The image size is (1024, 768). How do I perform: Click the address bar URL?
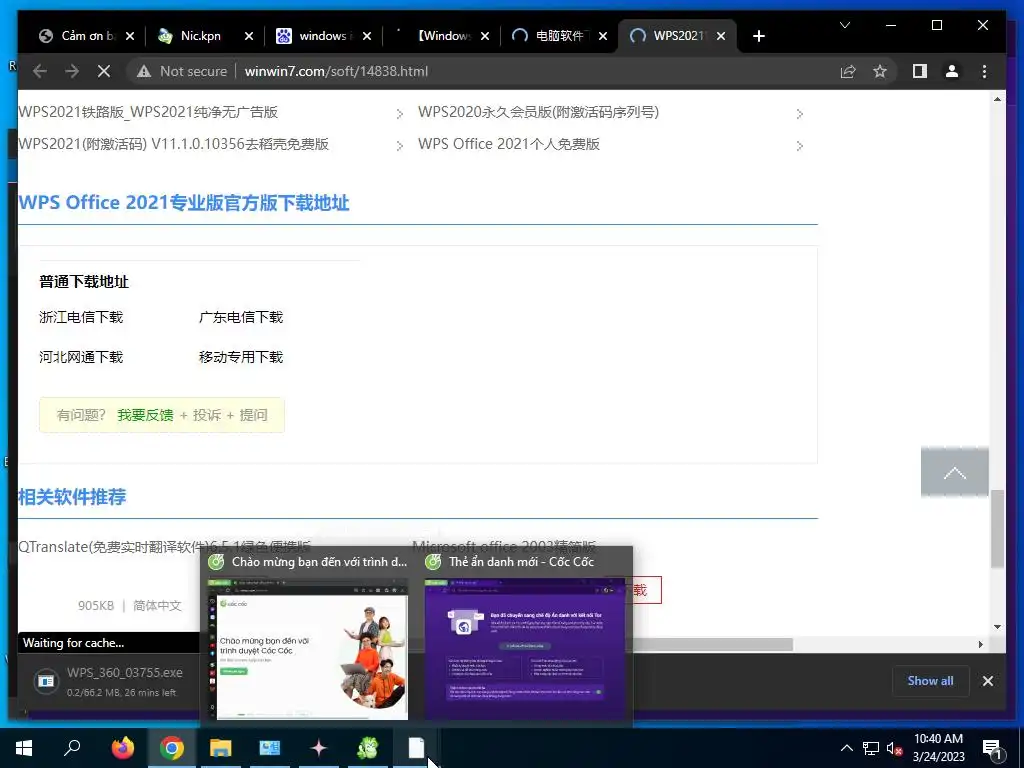tap(336, 71)
